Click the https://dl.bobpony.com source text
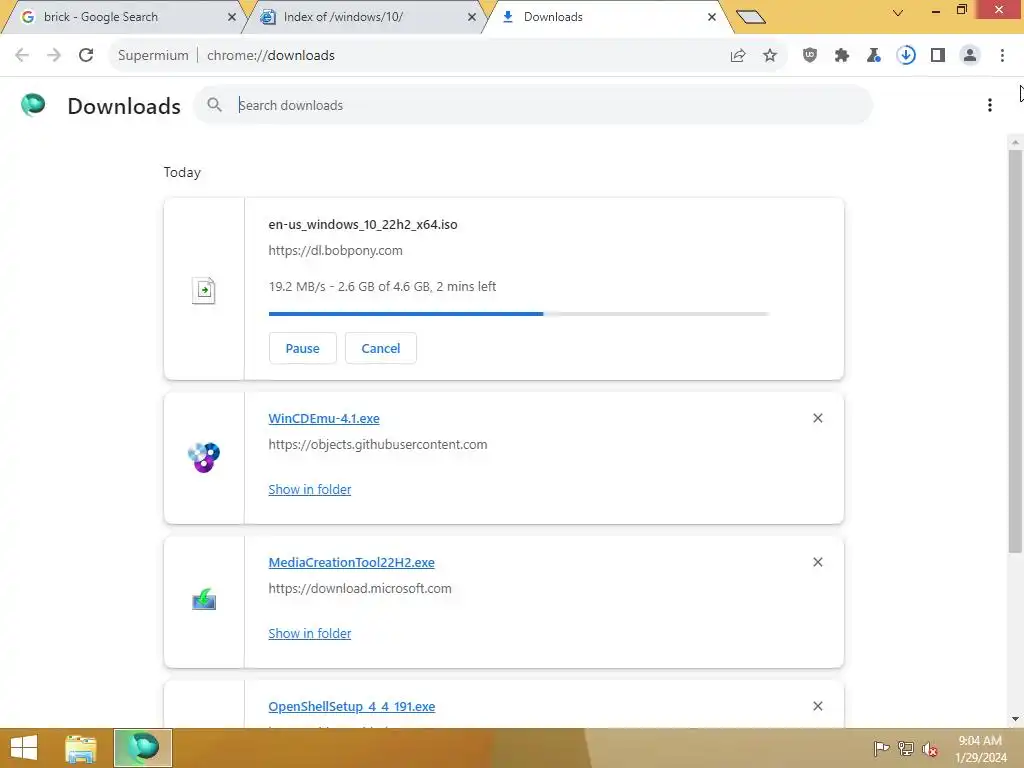The height and width of the screenshot is (768, 1024). click(x=335, y=251)
